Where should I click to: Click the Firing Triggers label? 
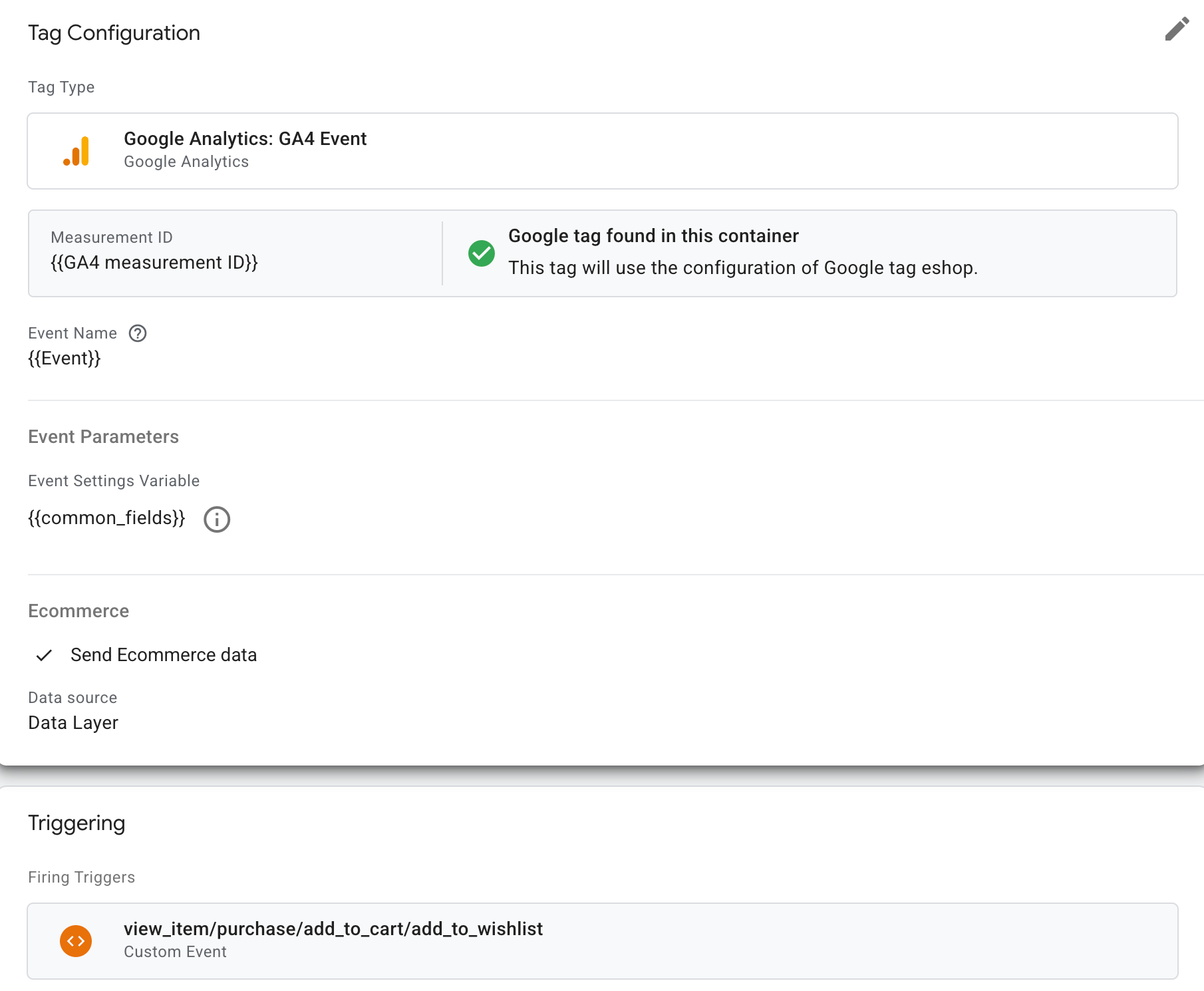tap(81, 877)
